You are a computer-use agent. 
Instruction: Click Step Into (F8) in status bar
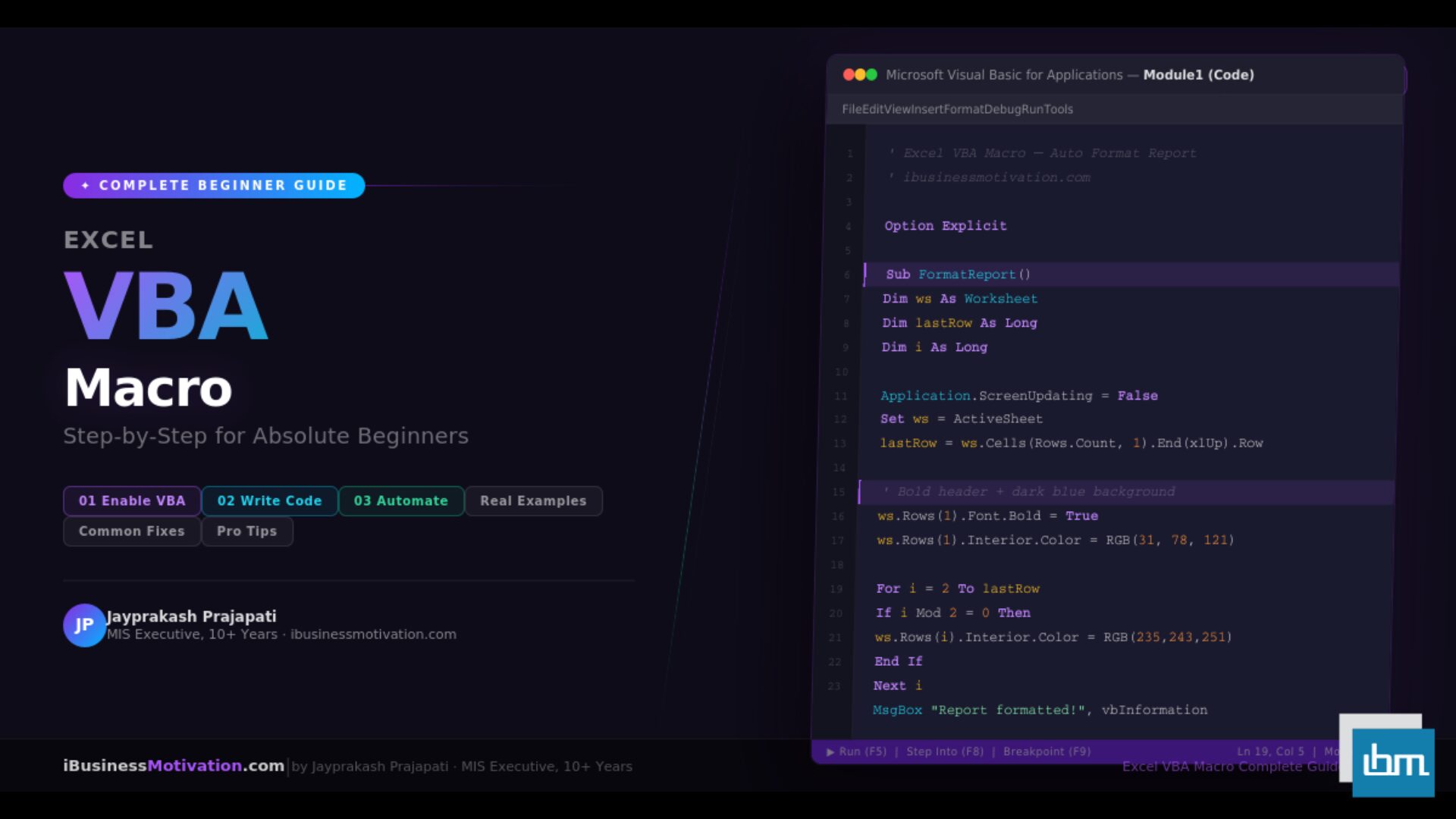click(x=944, y=752)
